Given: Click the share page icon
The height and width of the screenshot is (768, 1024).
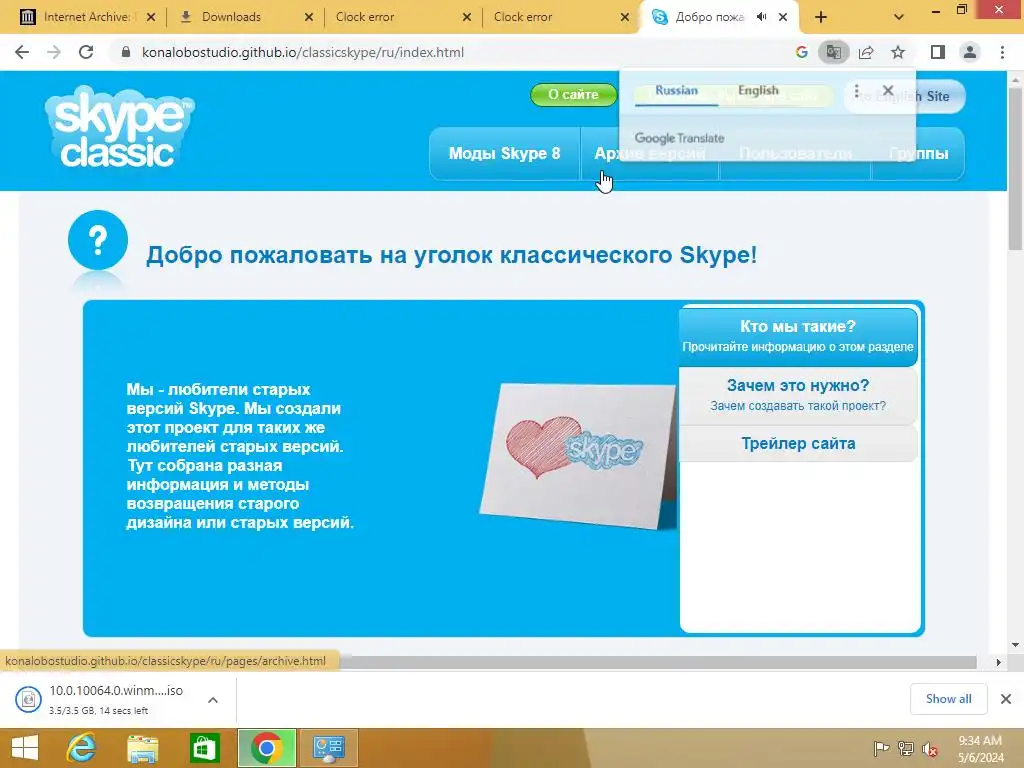Looking at the screenshot, I should point(866,52).
